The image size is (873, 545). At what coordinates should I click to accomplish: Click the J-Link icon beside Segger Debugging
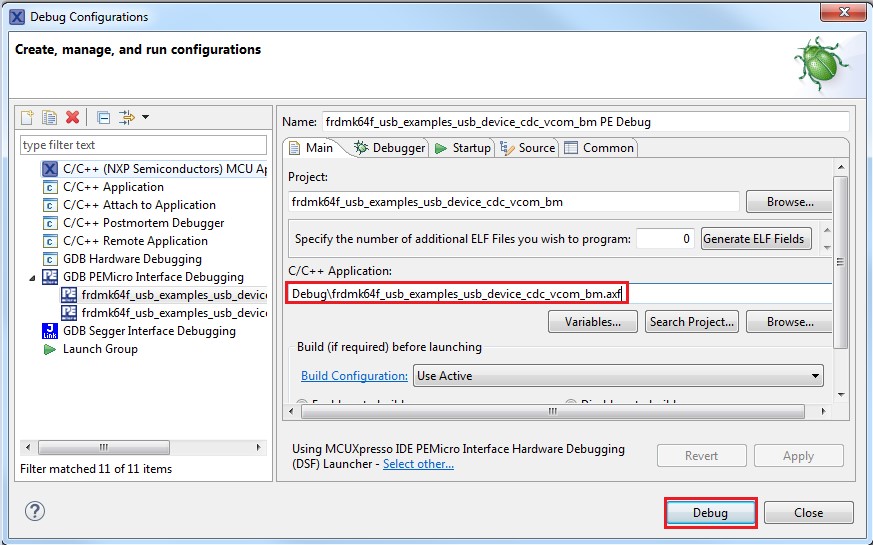point(50,331)
